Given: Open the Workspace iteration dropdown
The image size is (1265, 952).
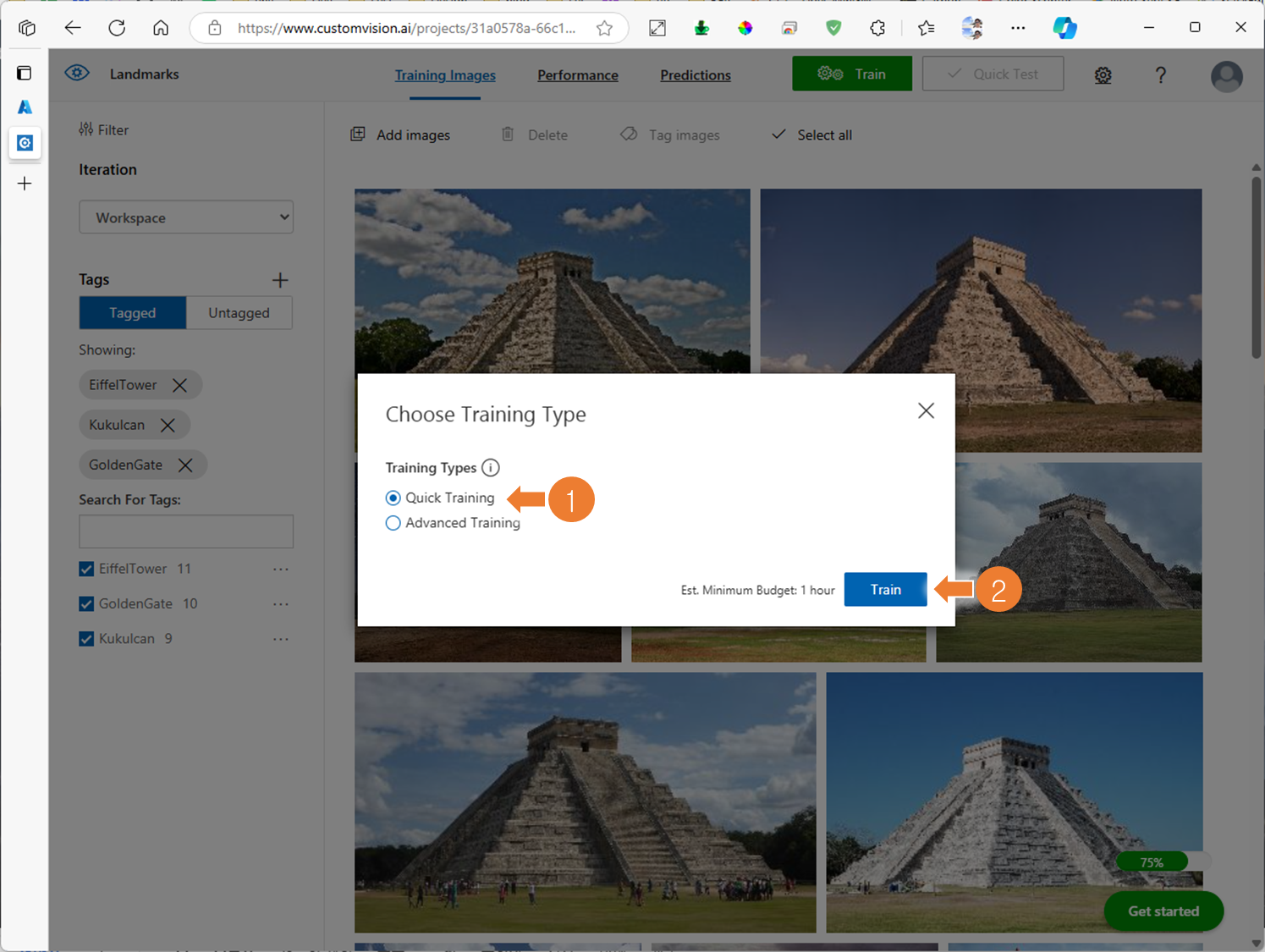Looking at the screenshot, I should [186, 217].
